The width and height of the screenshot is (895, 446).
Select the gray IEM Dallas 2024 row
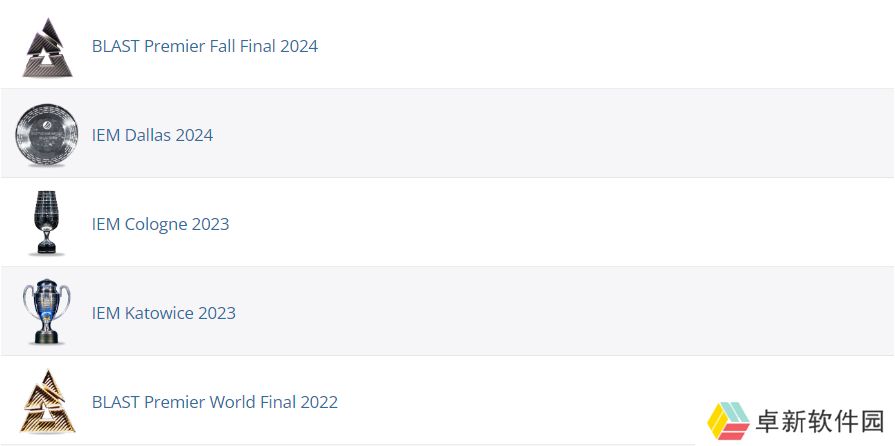448,133
